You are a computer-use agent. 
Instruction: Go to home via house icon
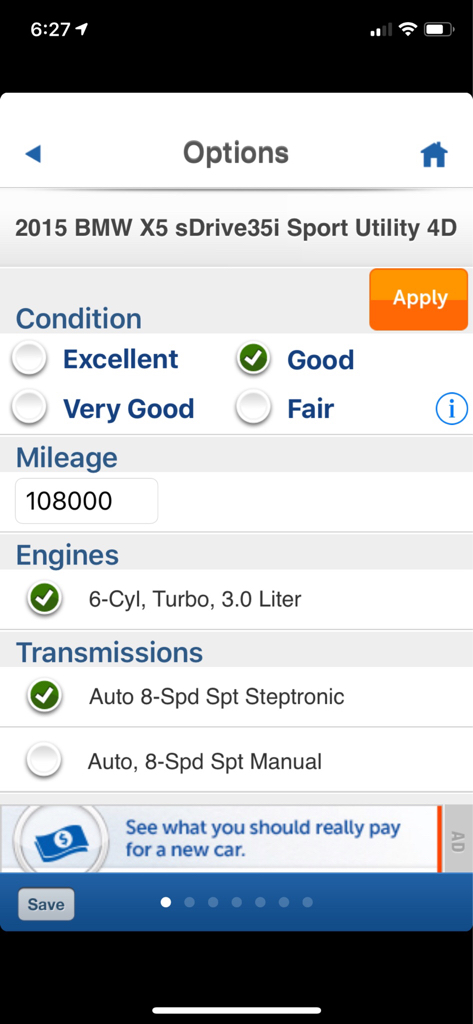coord(434,155)
